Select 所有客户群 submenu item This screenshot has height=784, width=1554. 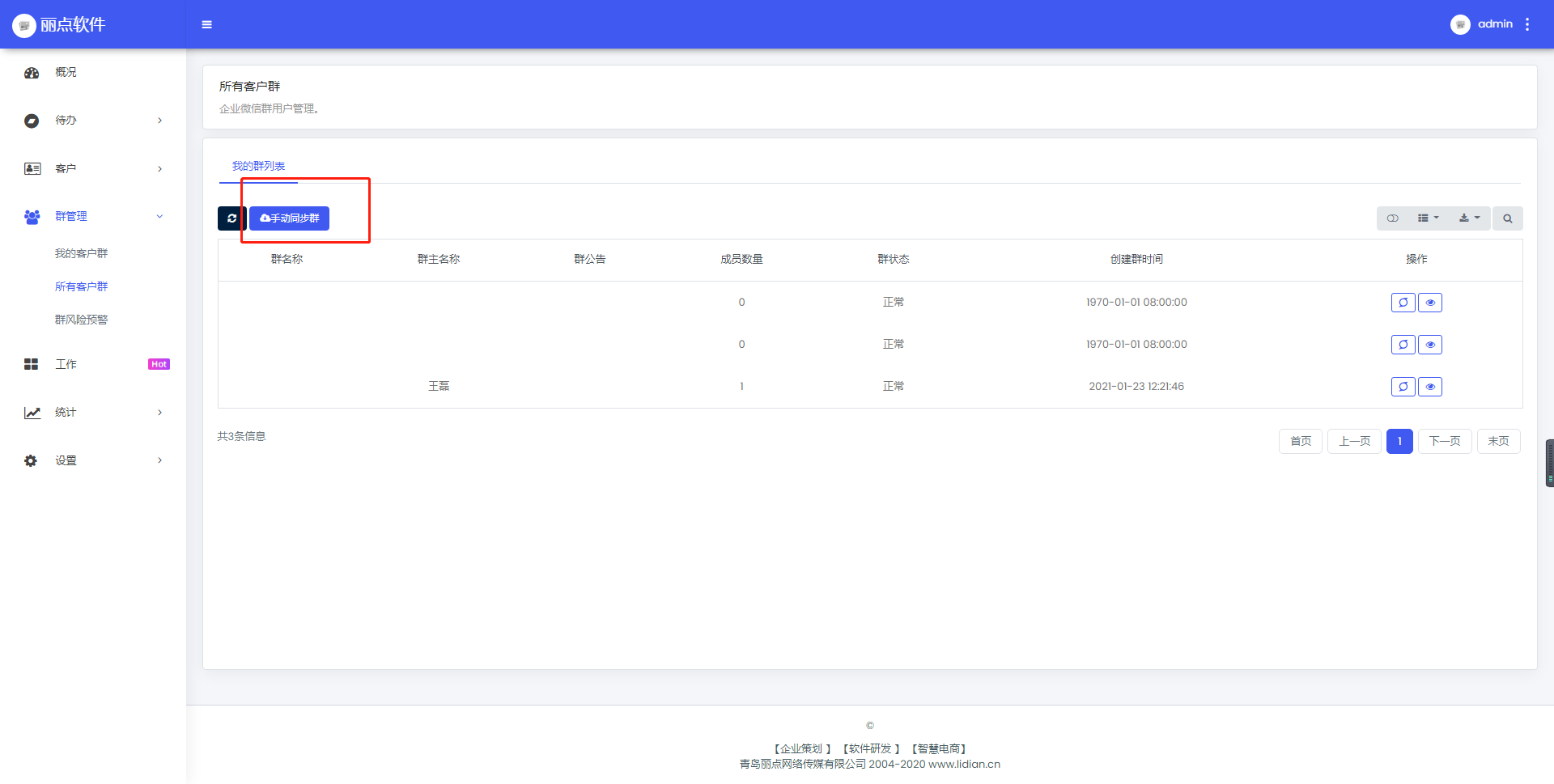tap(81, 287)
